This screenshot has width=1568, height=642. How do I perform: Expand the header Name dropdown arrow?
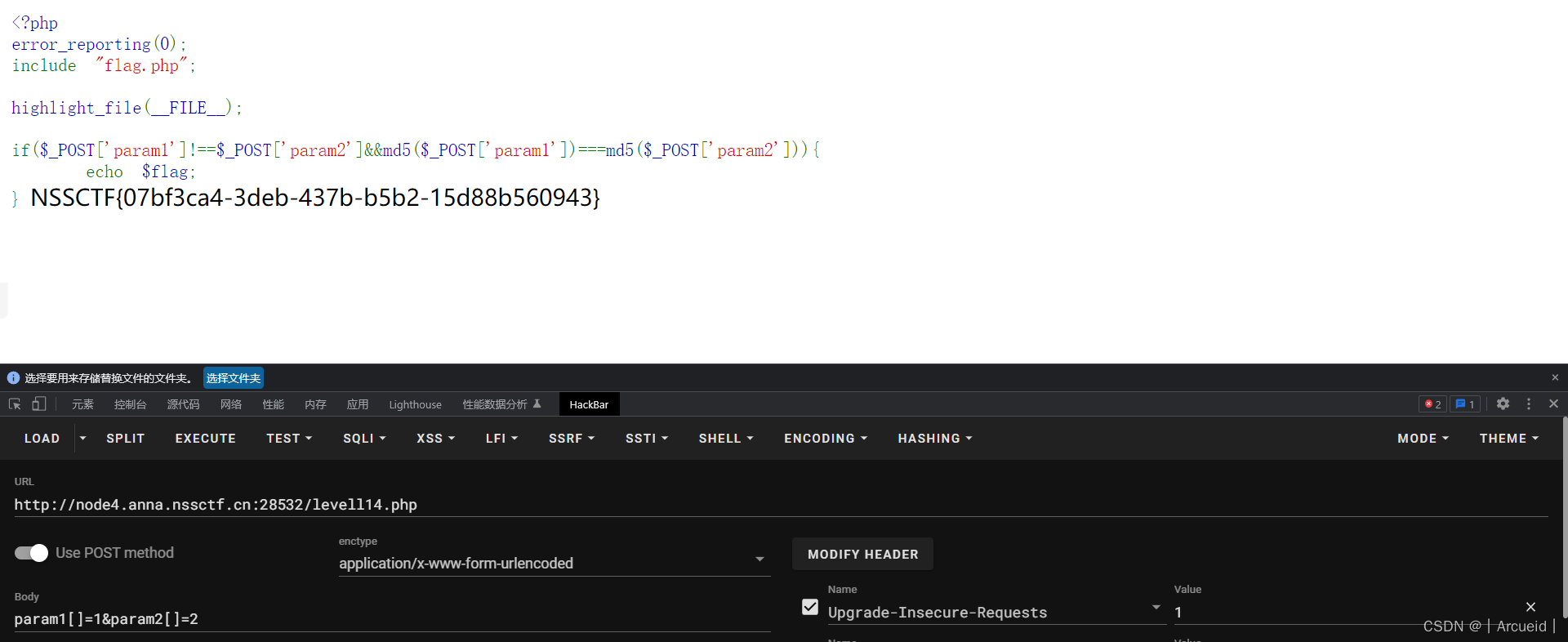click(1156, 608)
